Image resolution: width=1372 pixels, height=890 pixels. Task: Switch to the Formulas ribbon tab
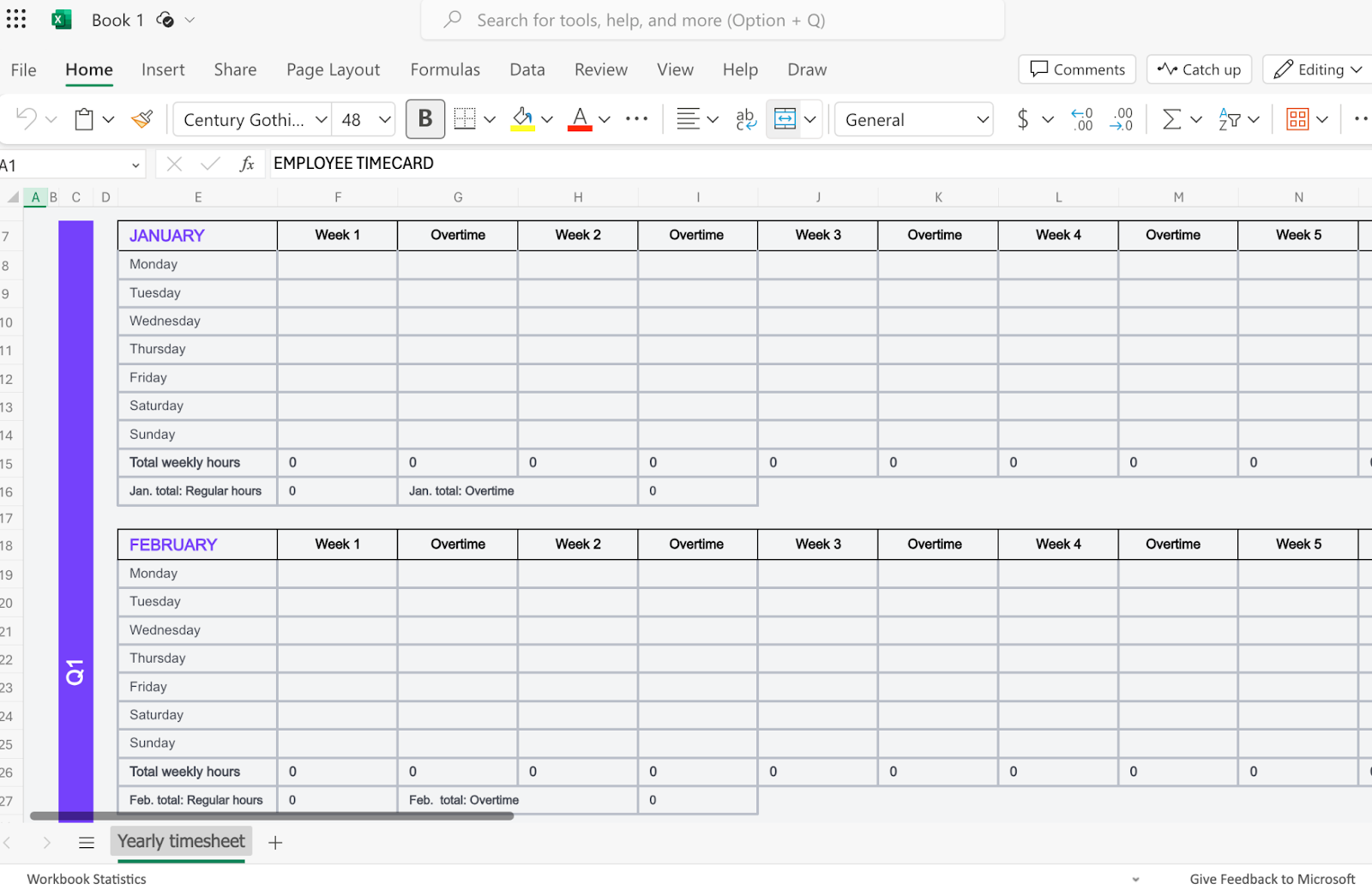(445, 70)
